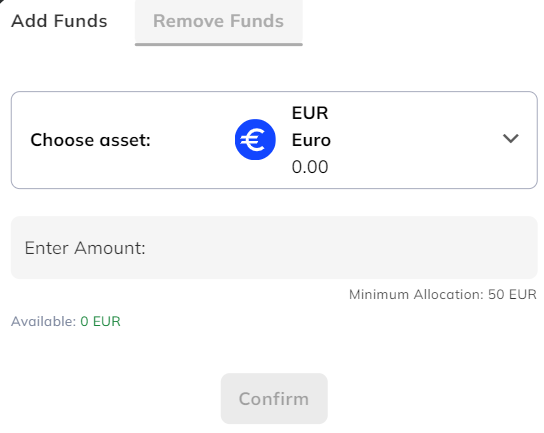This screenshot has width=544, height=433.
Task: Click the Choose asset label
Action: [91, 140]
